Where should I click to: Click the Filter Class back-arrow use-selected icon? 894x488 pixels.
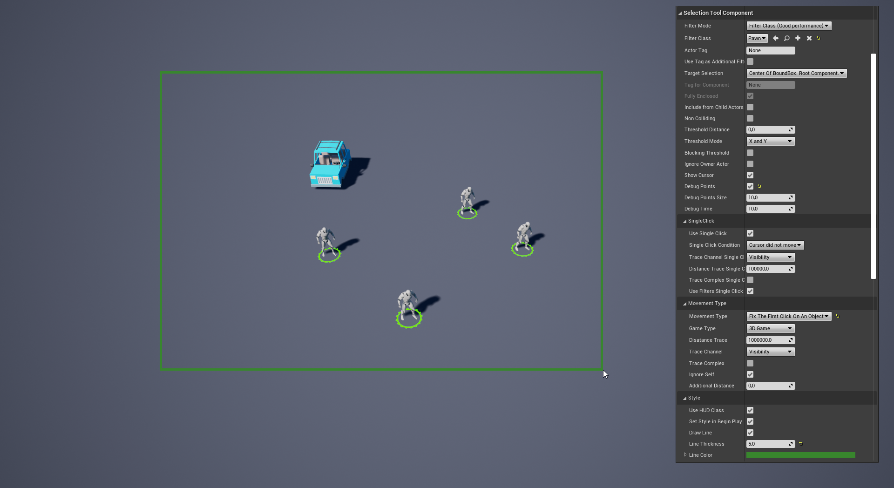click(775, 38)
